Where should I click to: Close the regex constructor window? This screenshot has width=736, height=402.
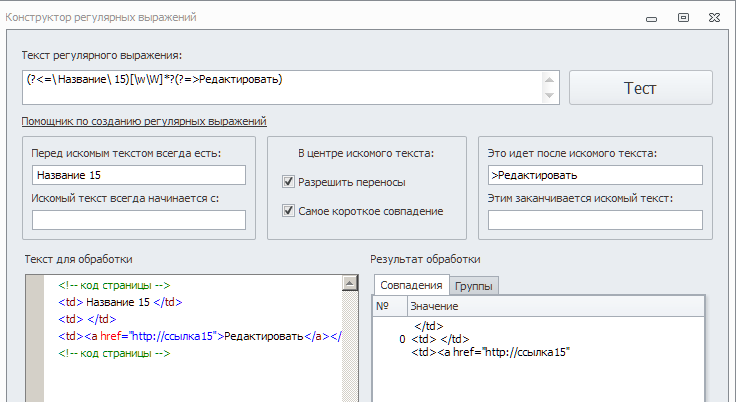pos(717,17)
